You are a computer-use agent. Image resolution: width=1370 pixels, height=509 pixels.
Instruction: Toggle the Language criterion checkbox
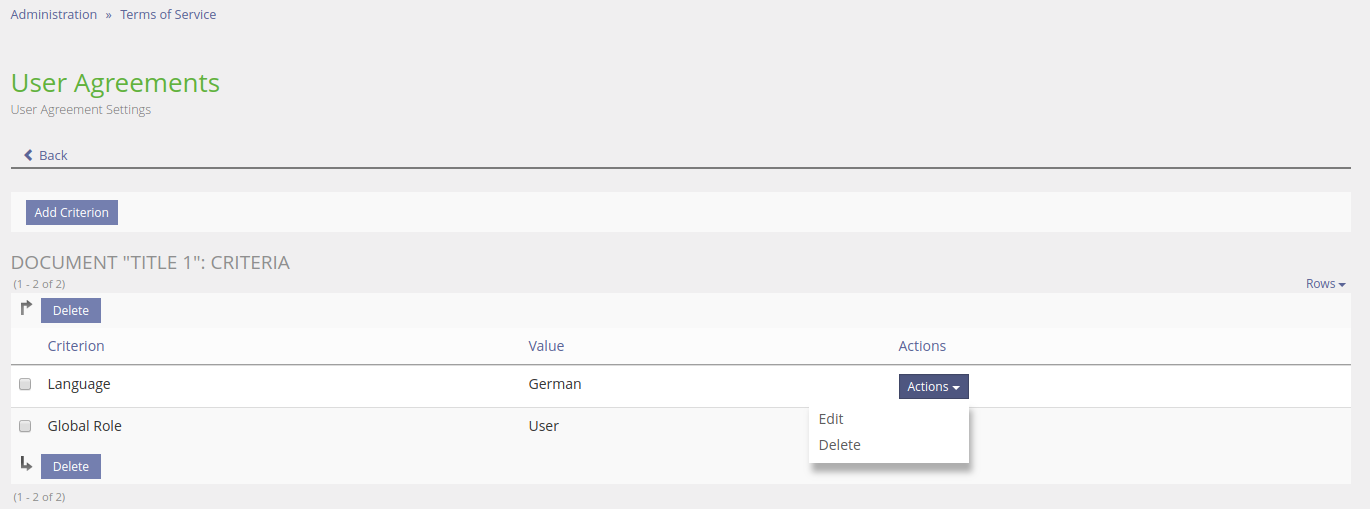[x=25, y=384]
